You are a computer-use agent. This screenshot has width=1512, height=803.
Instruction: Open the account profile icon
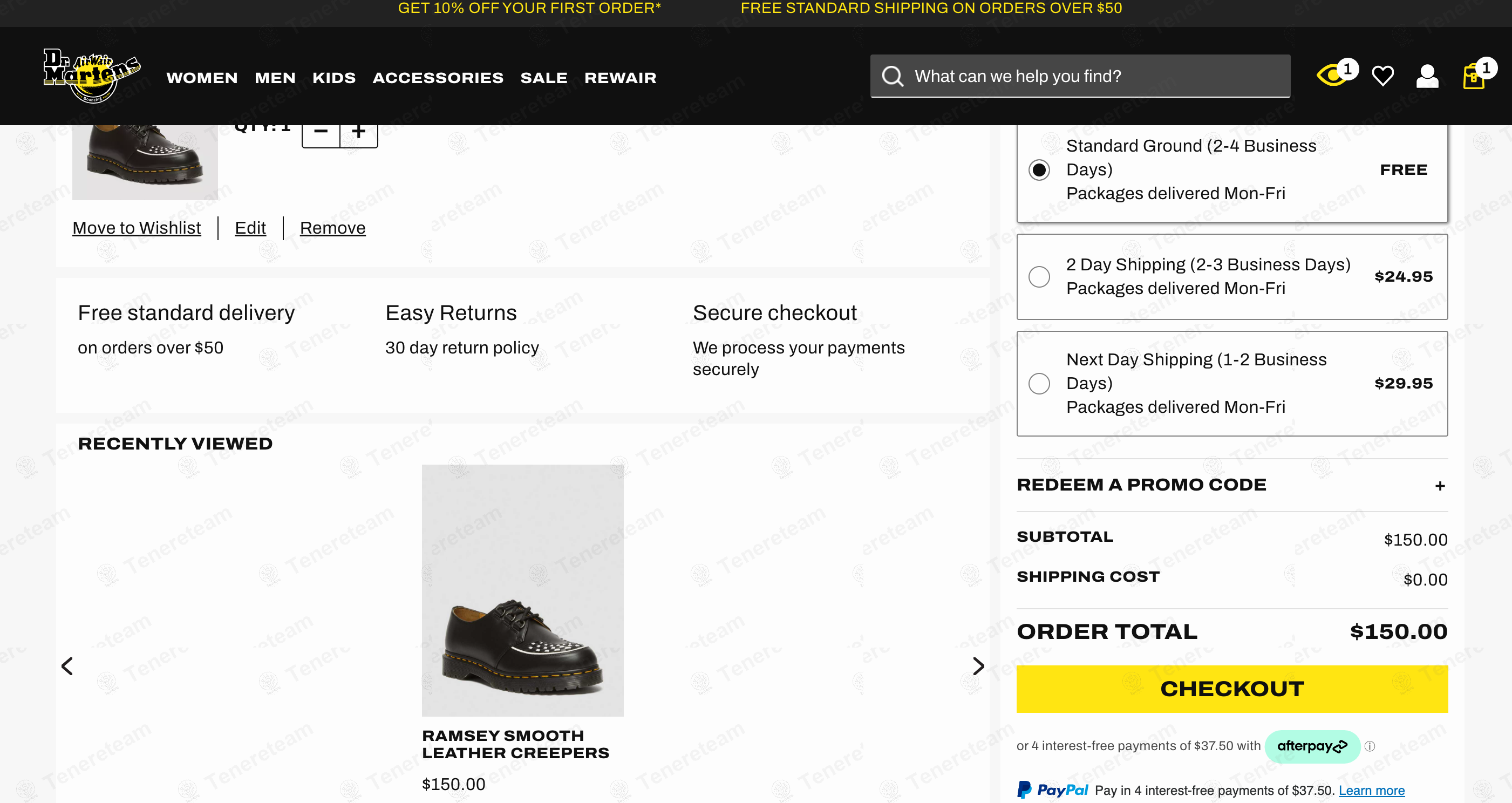point(1427,76)
